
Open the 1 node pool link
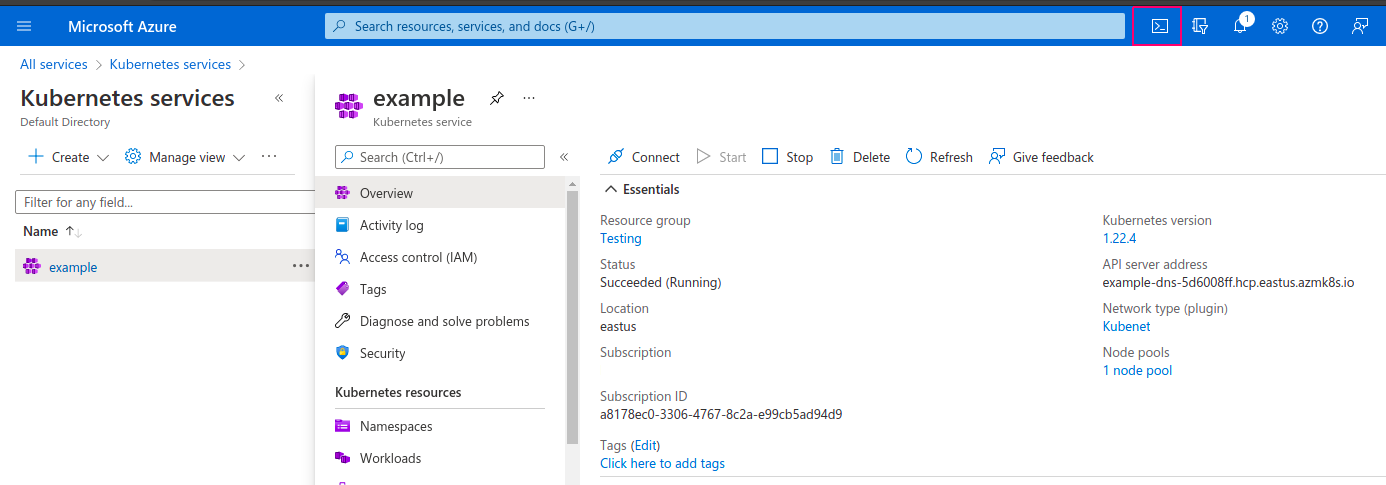(x=1137, y=370)
